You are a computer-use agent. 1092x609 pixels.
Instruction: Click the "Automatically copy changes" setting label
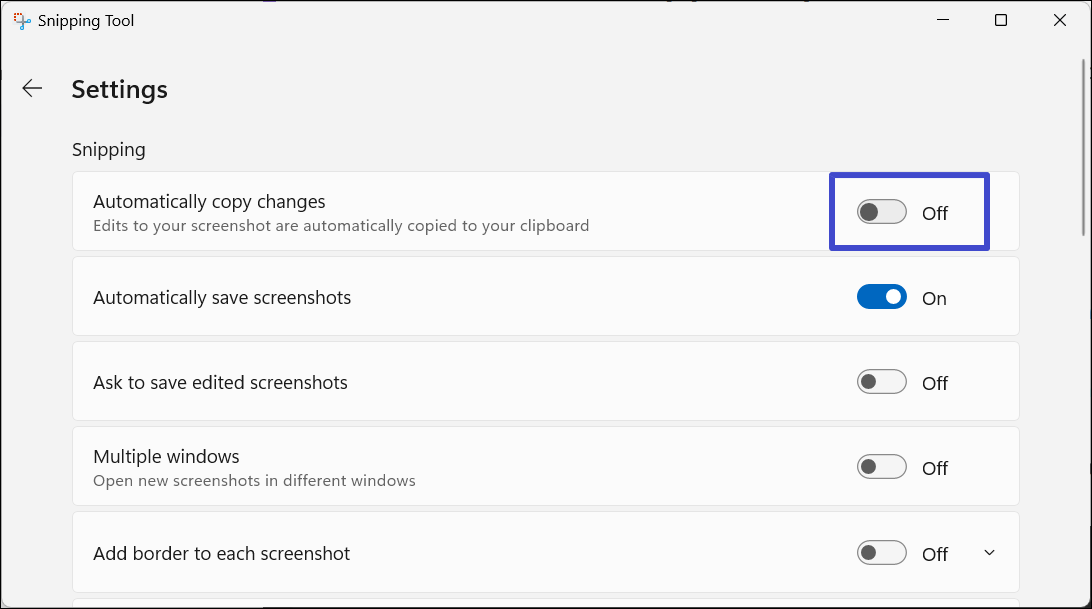point(209,202)
